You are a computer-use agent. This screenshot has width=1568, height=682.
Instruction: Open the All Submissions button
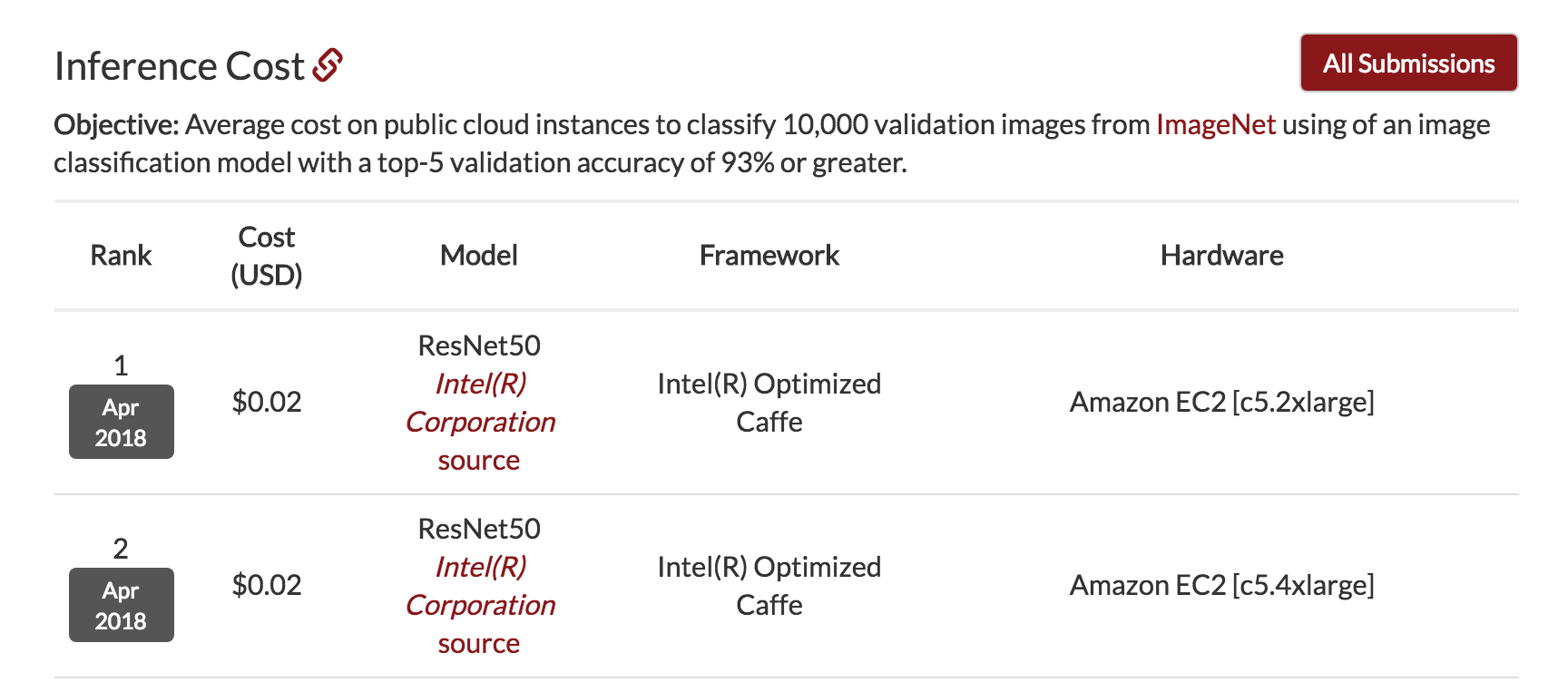1408,63
